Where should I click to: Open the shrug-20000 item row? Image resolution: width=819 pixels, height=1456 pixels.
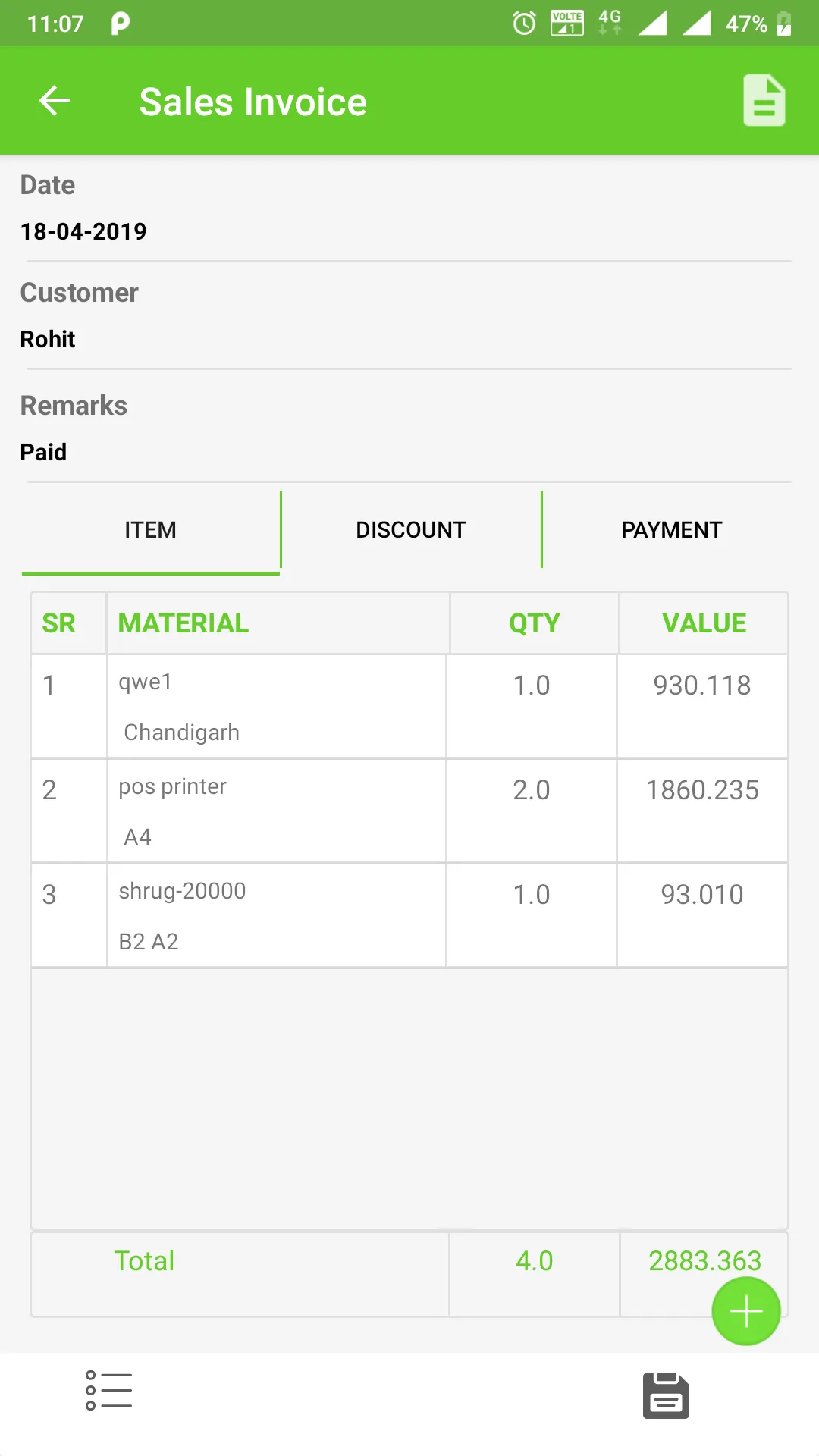click(276, 915)
